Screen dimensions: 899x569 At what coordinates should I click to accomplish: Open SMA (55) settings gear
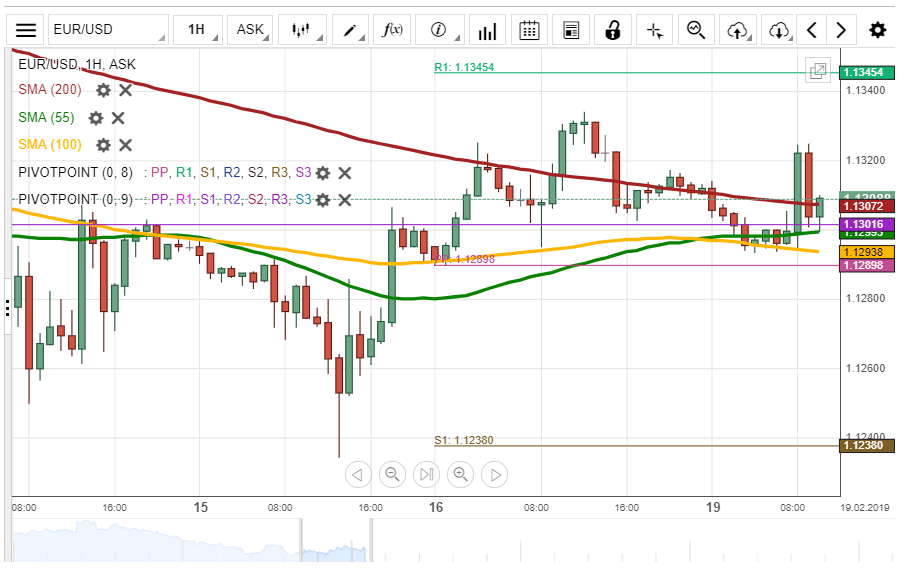tap(96, 118)
